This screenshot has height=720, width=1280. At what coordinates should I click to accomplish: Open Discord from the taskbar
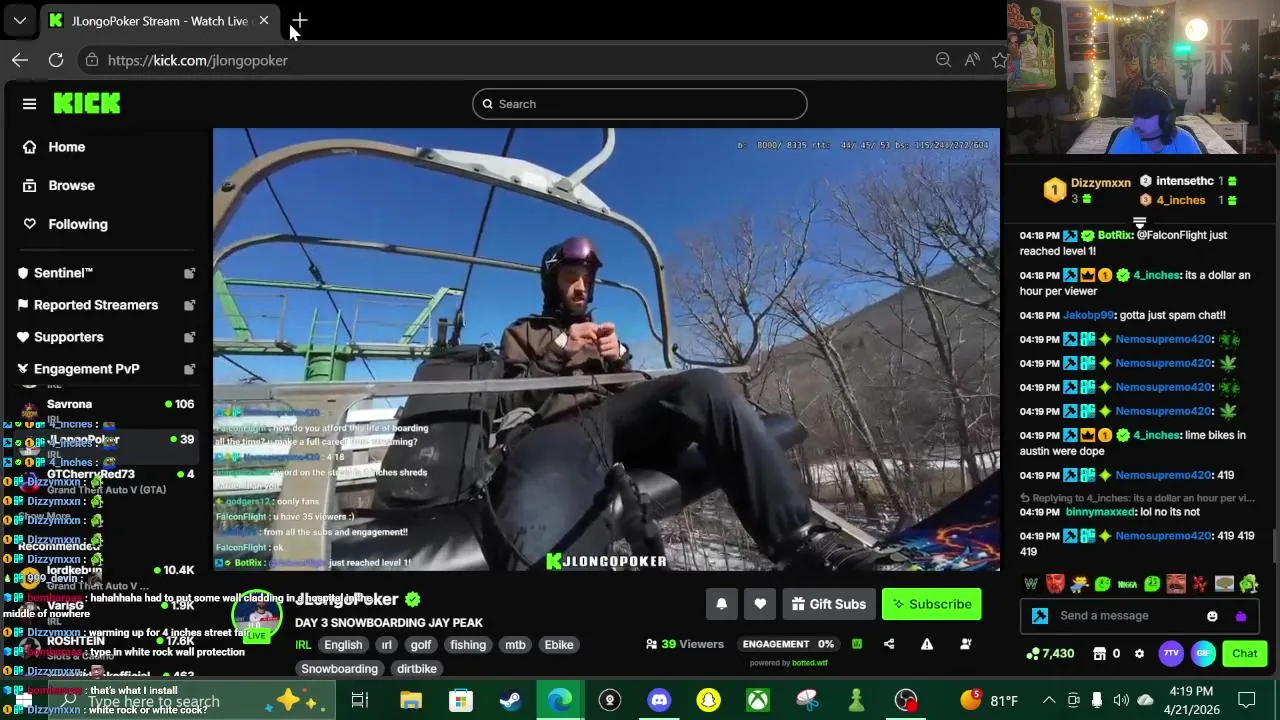[659, 700]
